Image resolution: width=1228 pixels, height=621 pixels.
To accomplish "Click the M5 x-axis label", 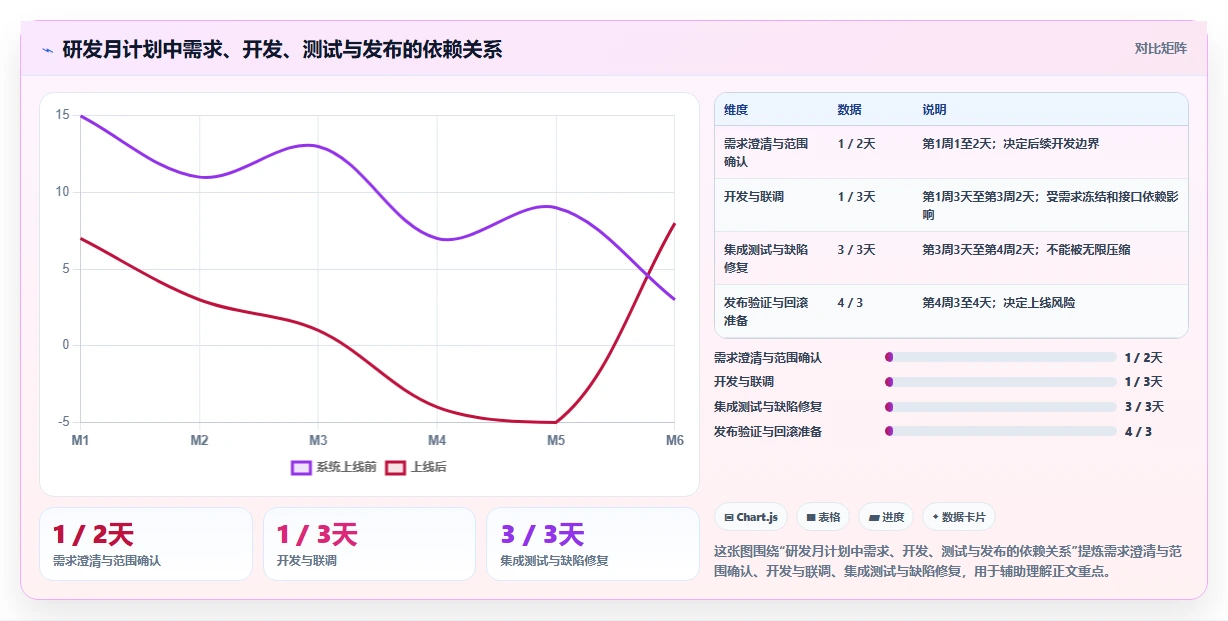I will [x=556, y=440].
